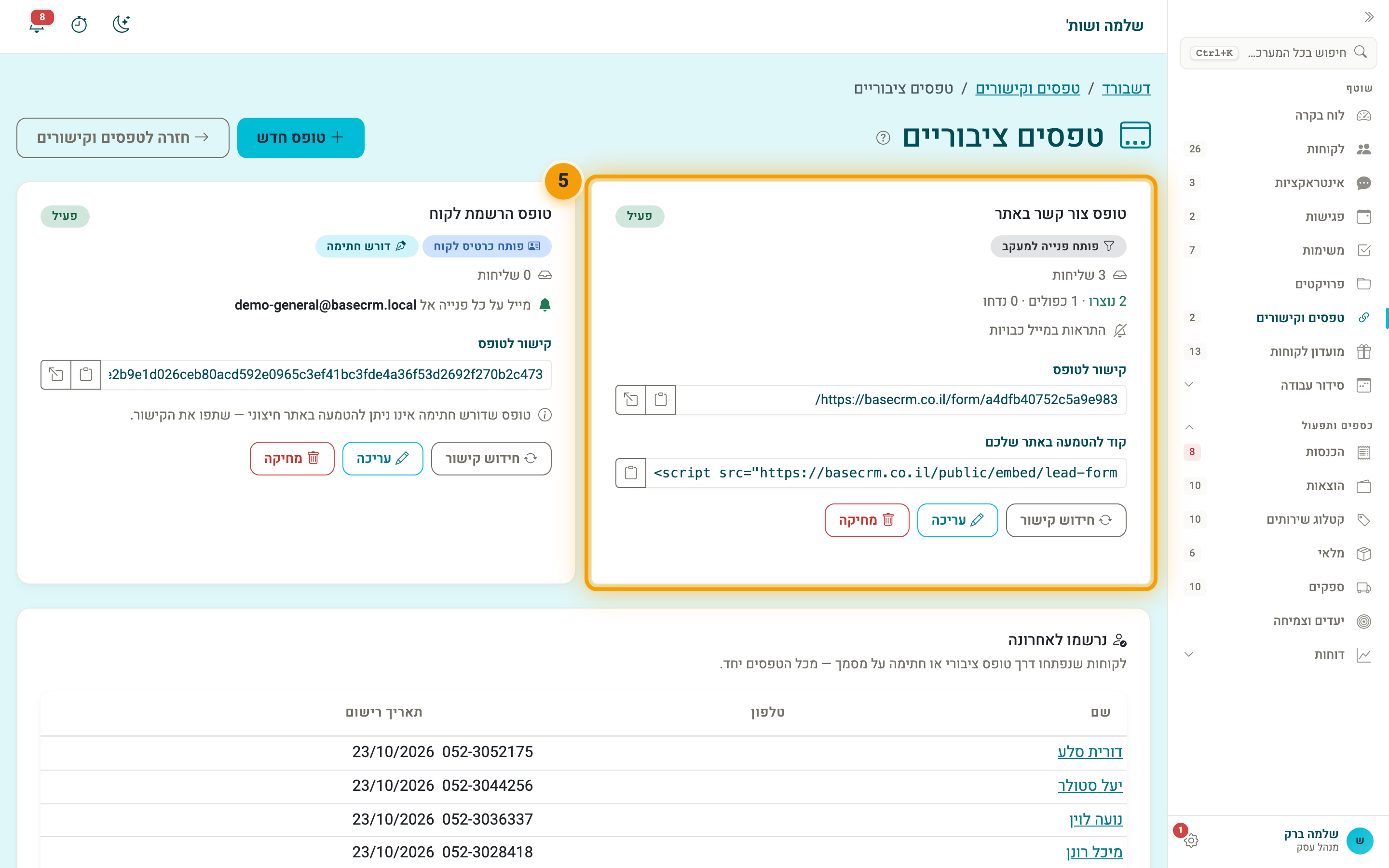Go to דשבורד breadcrumb link
The image size is (1389, 868).
pyautogui.click(x=1126, y=88)
